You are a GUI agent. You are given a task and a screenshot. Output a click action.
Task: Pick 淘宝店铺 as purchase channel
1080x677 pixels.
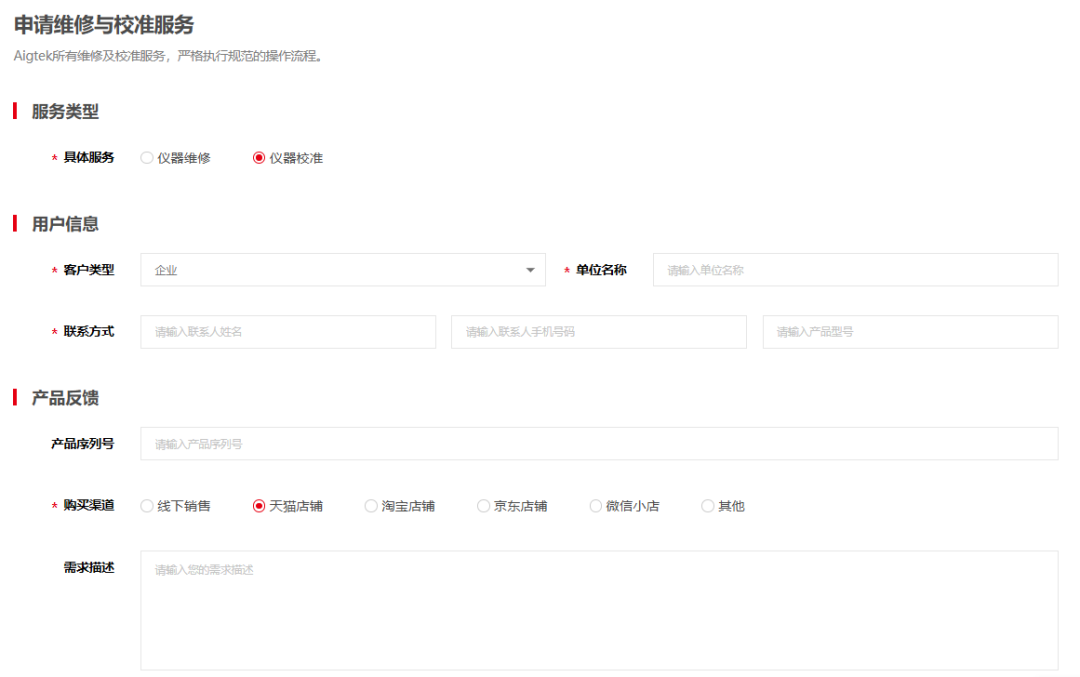(x=370, y=505)
